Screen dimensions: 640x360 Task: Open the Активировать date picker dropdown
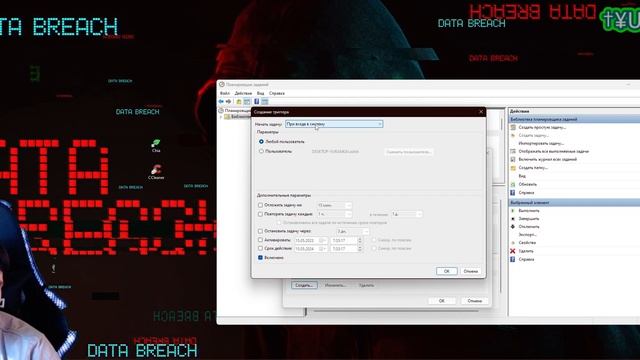coord(322,240)
